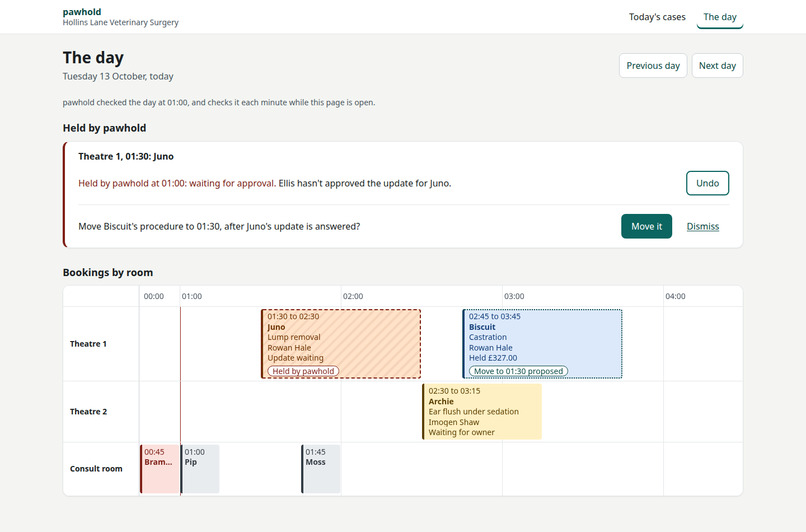
Task: Click 'Waiting for owner' in Archie's booking
Action: tap(462, 432)
